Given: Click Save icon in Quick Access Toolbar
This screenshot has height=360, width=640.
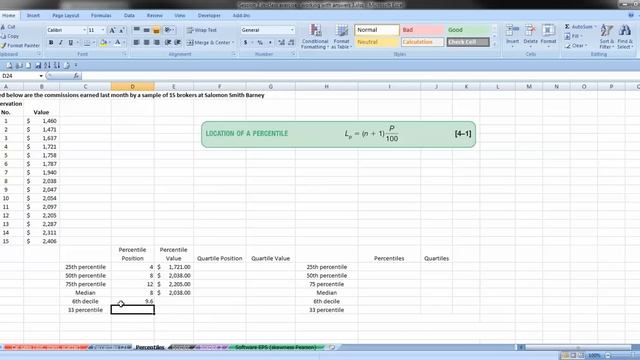Looking at the screenshot, I should (38, 65).
